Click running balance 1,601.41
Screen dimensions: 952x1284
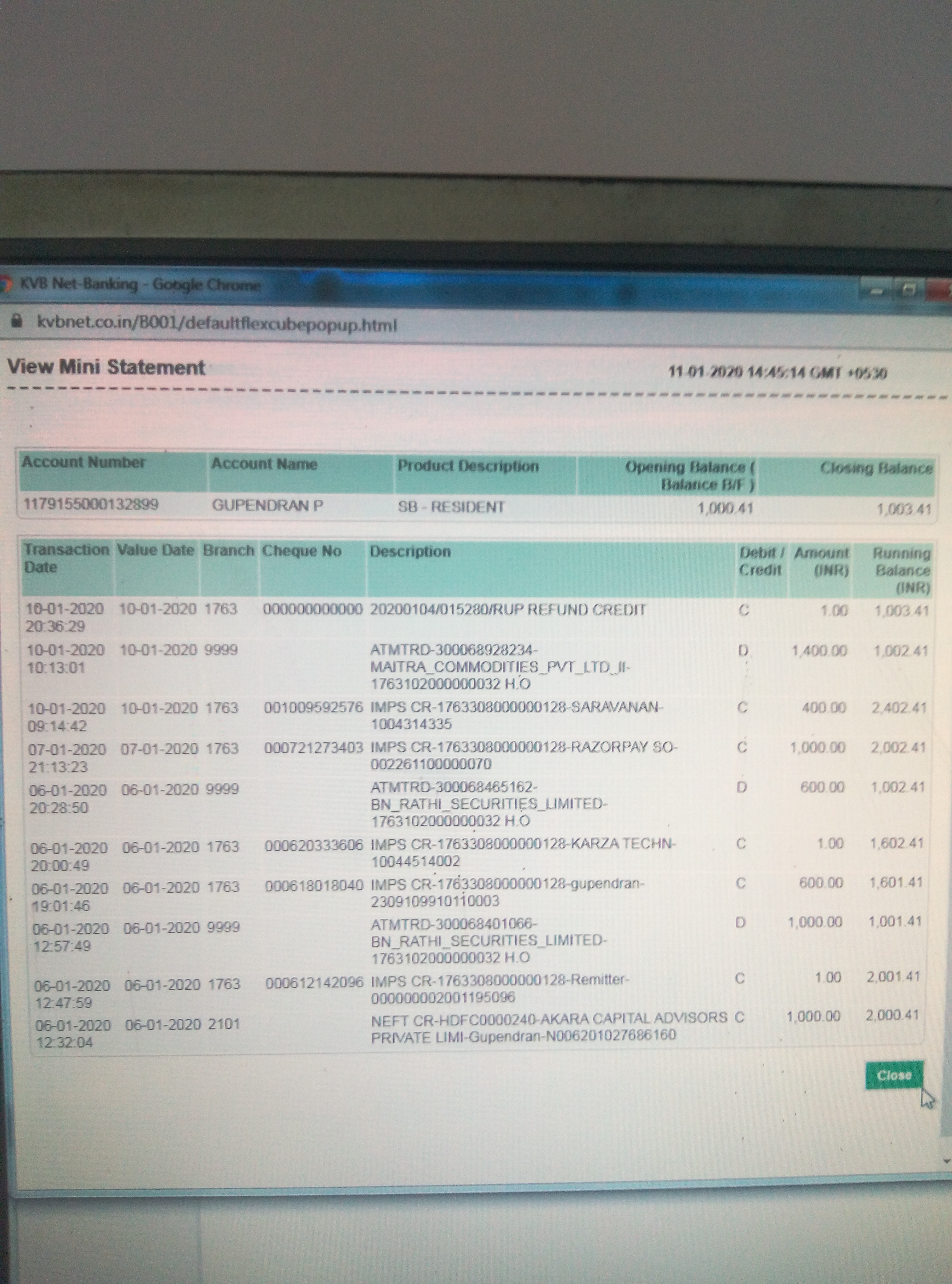[896, 882]
